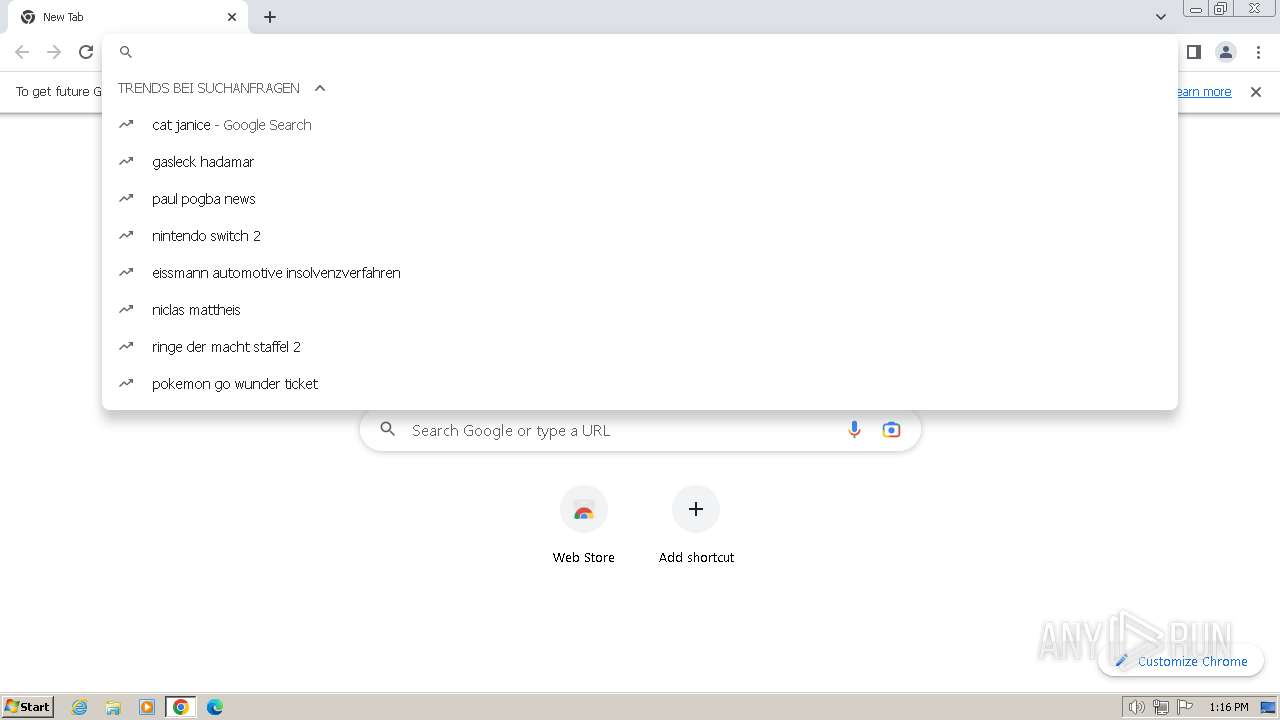1280x720 pixels.
Task: Dismiss the info bar with X
Action: tap(1256, 92)
